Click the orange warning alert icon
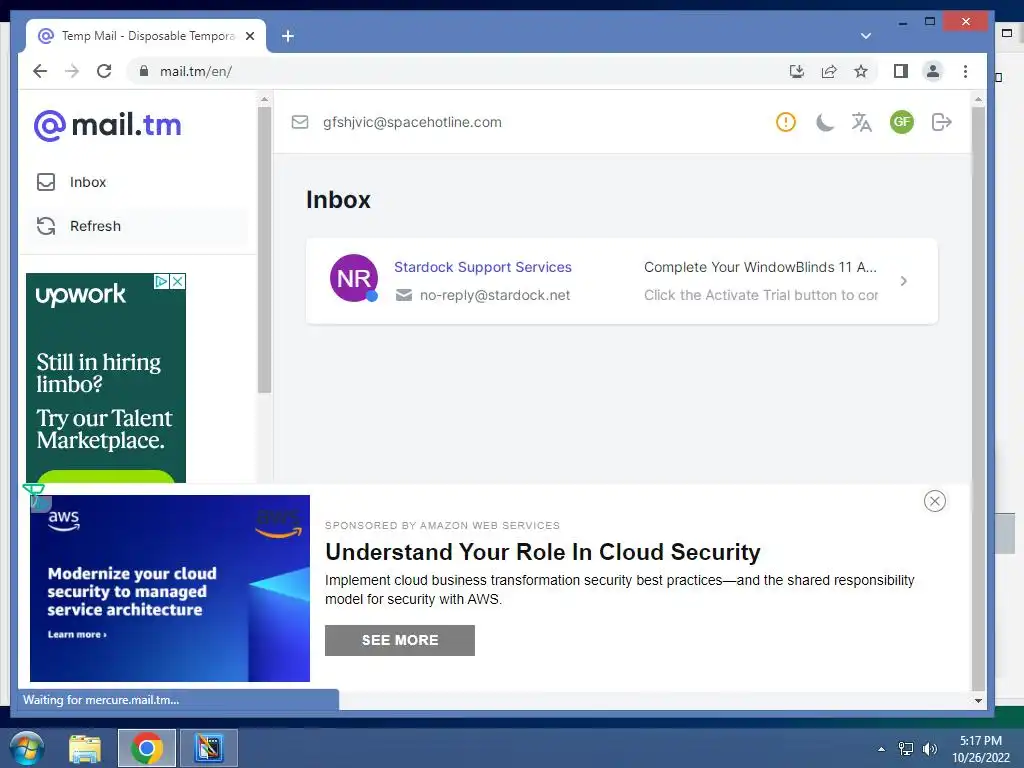 786,122
